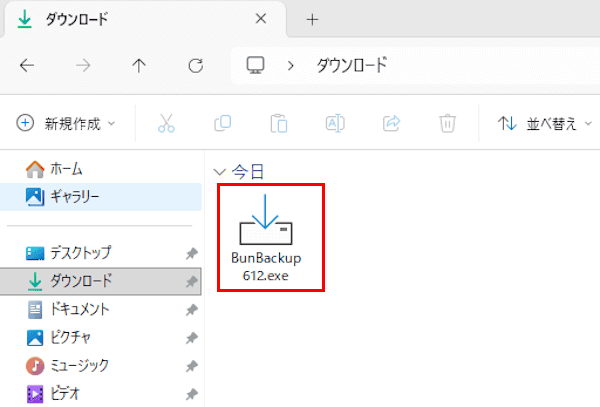The width and height of the screenshot is (600, 407).
Task: Close the ダウンロード tab
Action: (x=261, y=18)
